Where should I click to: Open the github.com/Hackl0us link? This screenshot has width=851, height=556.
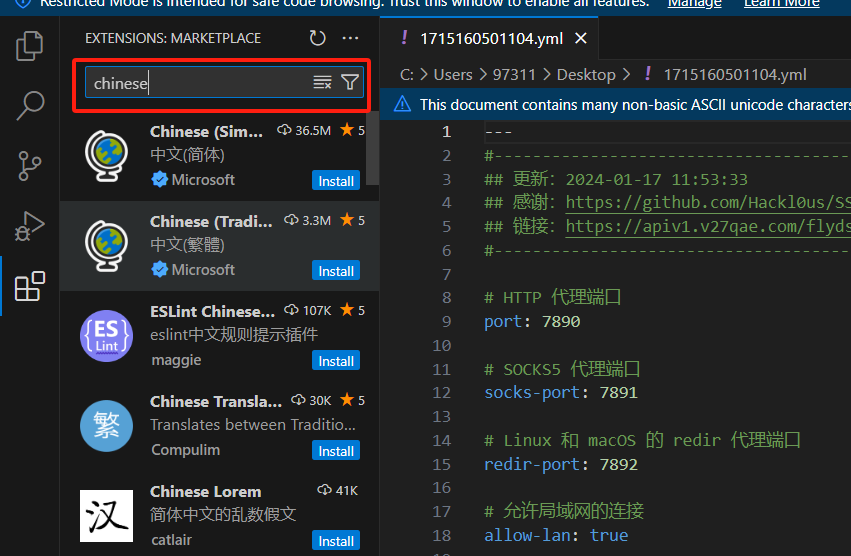(708, 203)
